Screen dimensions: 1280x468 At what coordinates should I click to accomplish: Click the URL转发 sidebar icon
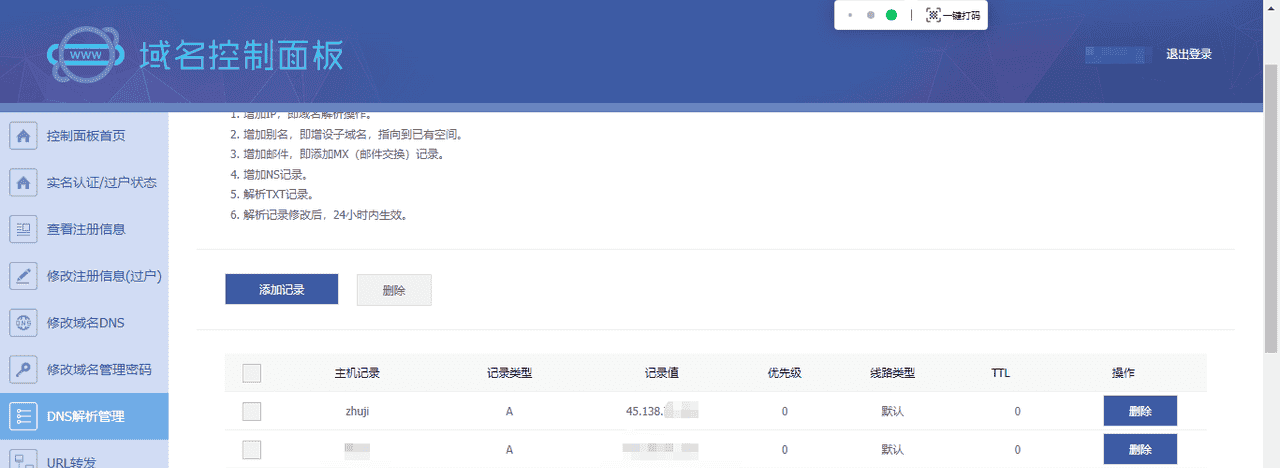click(x=23, y=460)
